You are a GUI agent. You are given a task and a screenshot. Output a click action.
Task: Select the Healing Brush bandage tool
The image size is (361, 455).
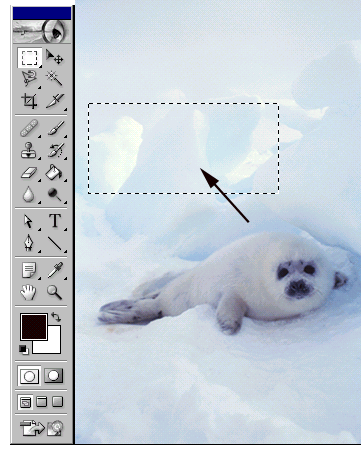29,128
